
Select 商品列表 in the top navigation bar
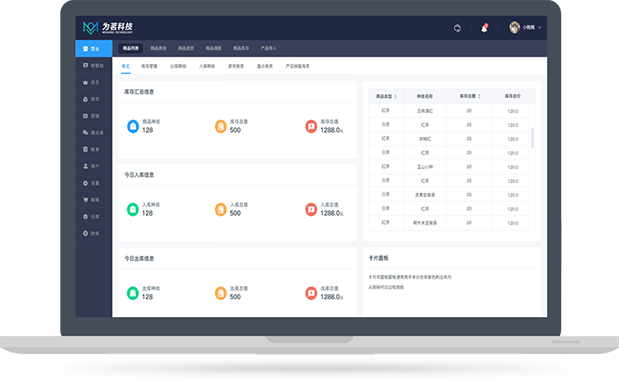(x=131, y=48)
